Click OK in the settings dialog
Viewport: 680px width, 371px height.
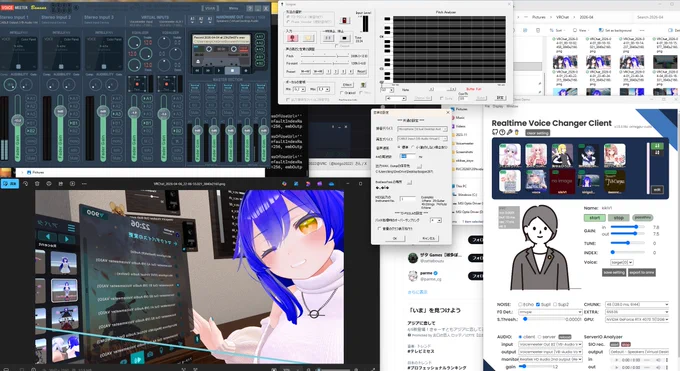pos(395,238)
